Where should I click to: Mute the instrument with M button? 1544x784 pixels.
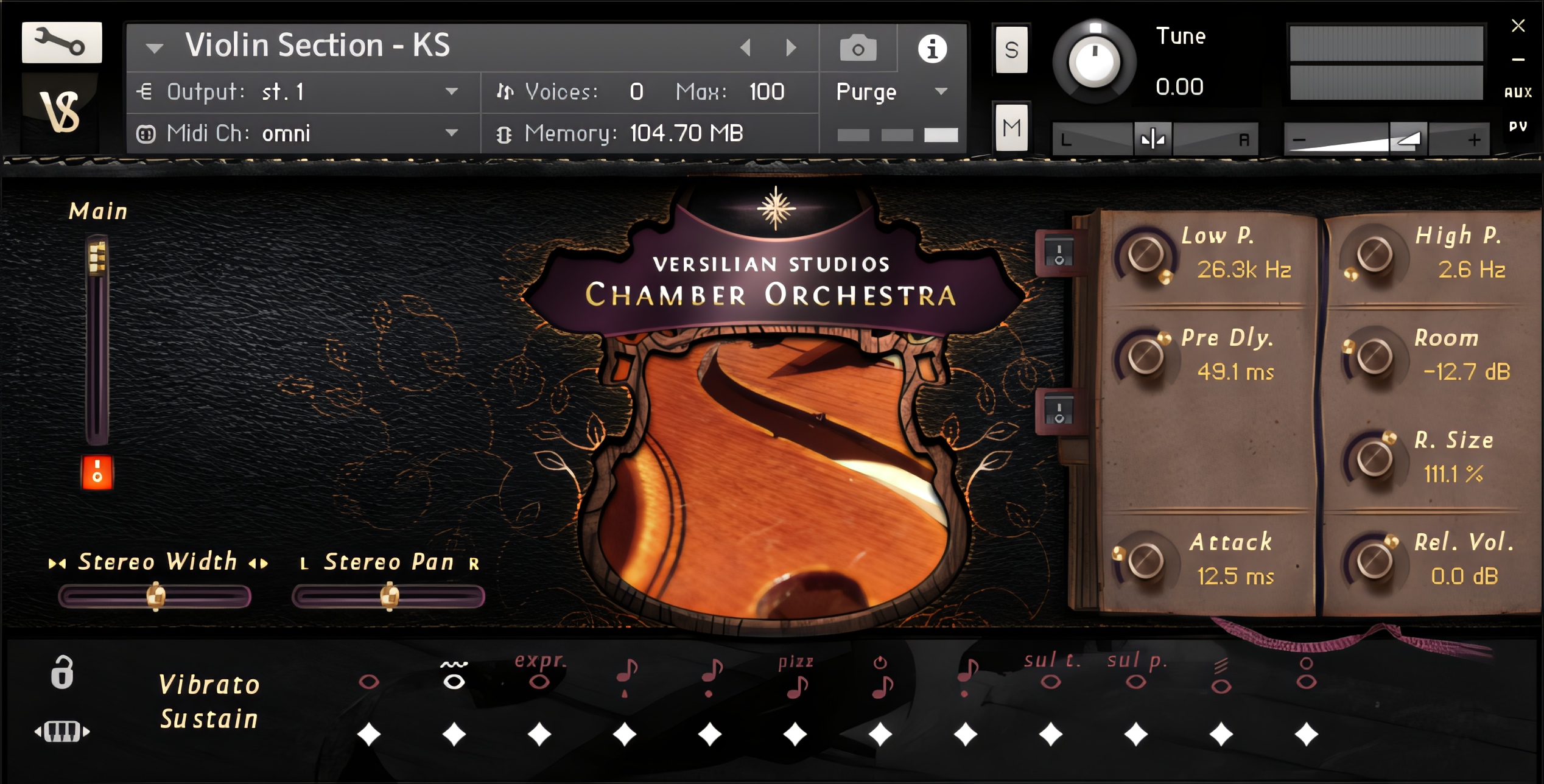[1011, 128]
